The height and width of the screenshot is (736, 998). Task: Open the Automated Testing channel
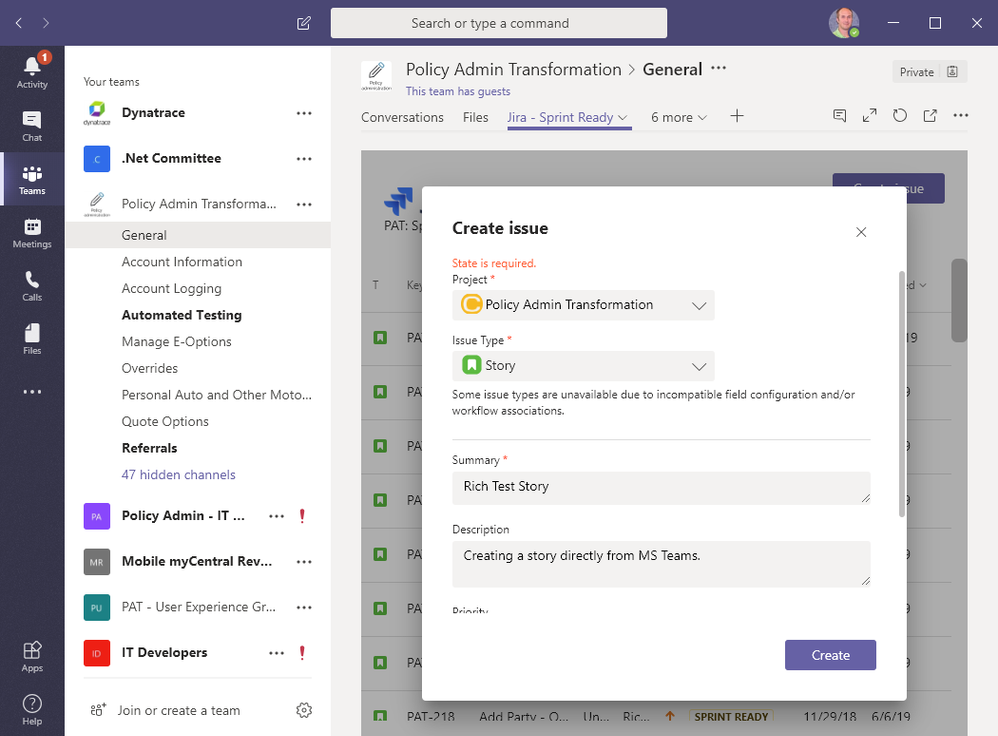[x=182, y=315]
